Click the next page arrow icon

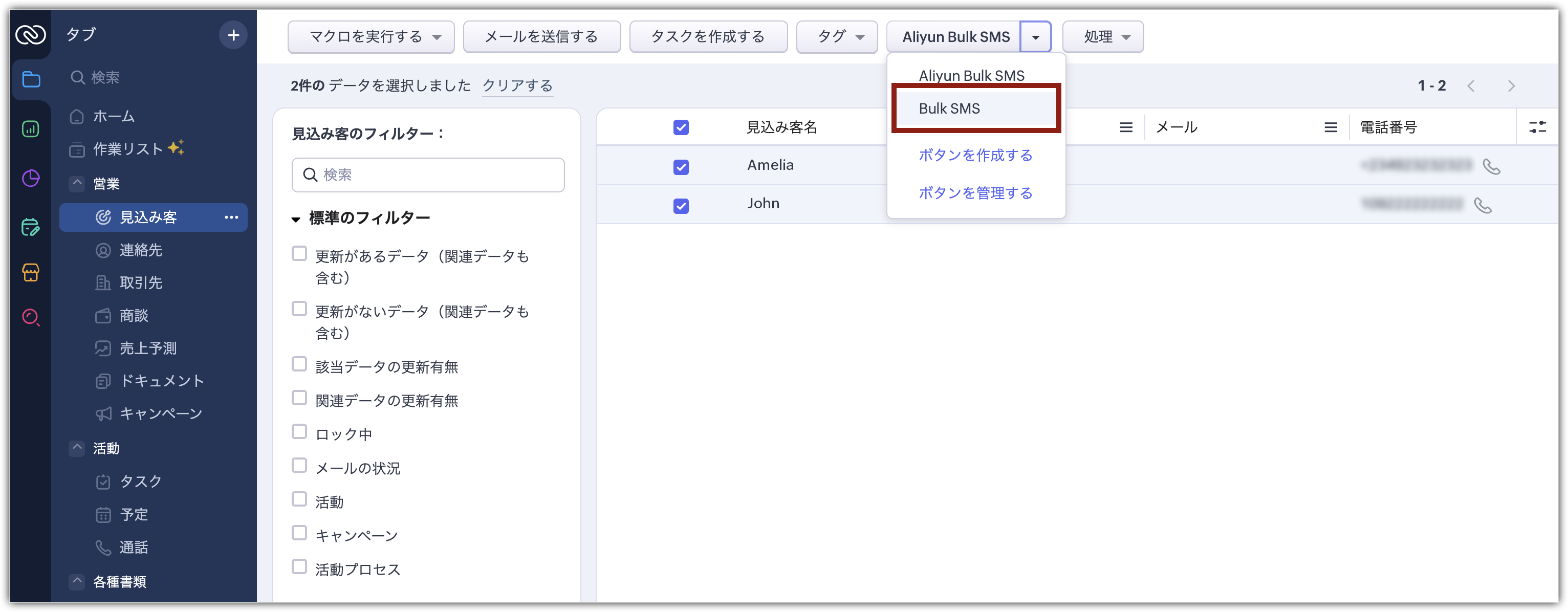(1511, 86)
